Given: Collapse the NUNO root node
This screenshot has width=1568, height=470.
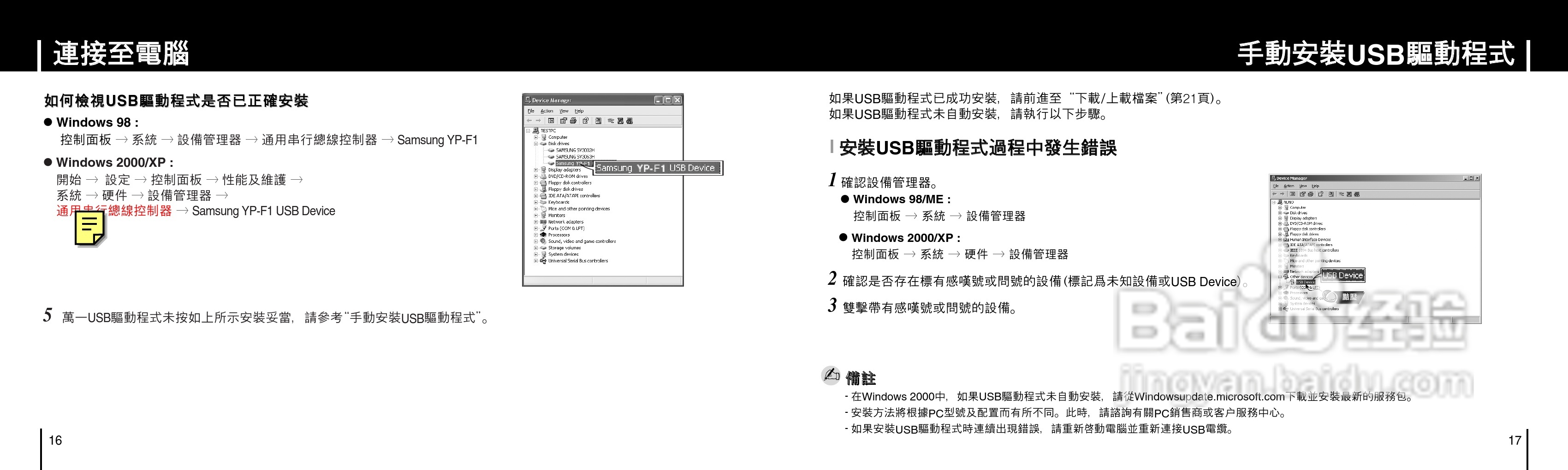Looking at the screenshot, I should click(x=1274, y=202).
